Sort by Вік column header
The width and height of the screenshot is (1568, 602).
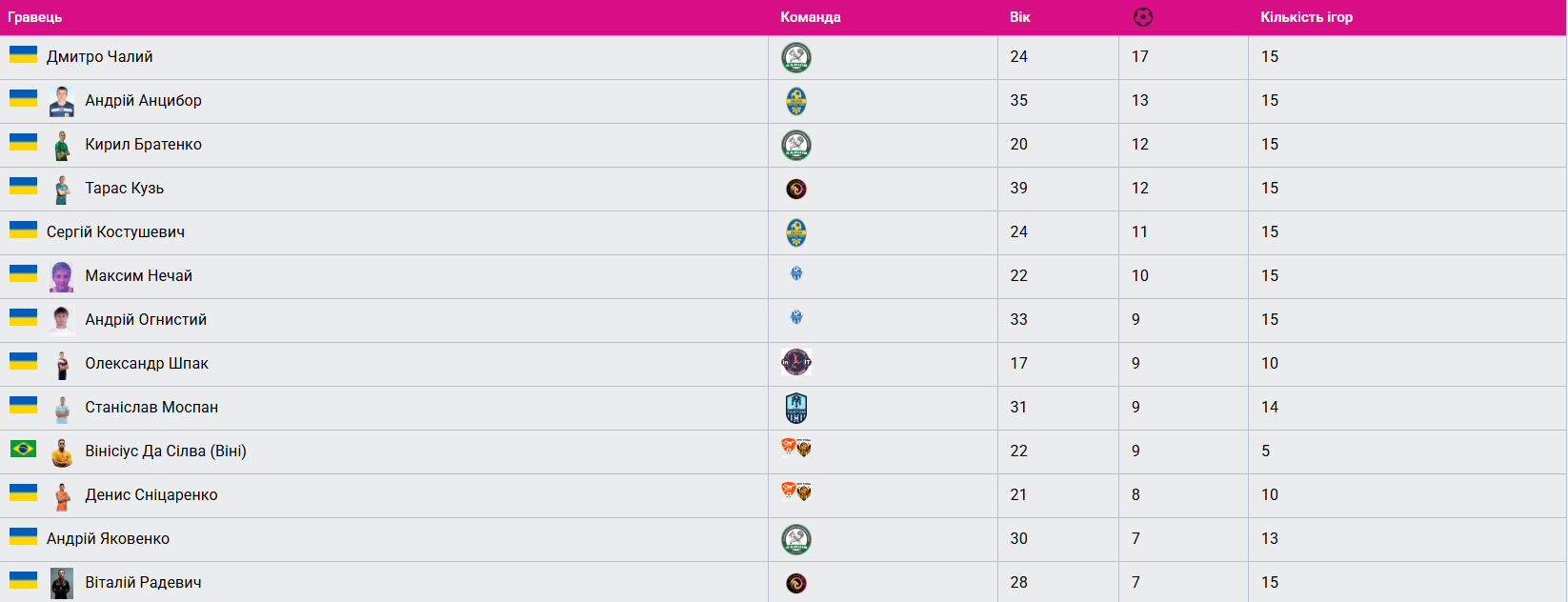click(1020, 17)
